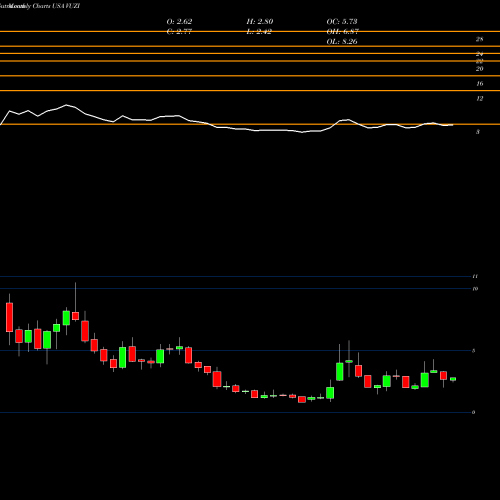Click the '12' upper axis label
This screenshot has width=500, height=500.
(x=479, y=99)
